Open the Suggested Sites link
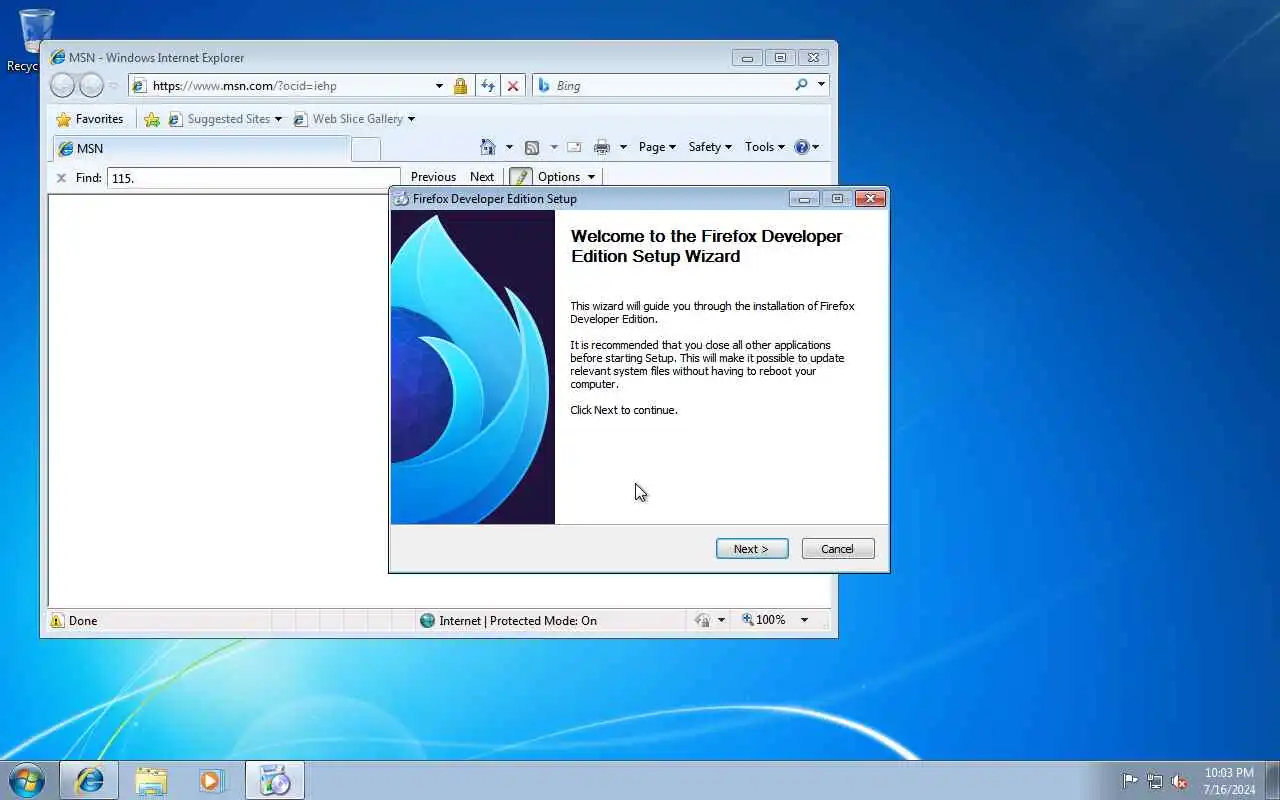 [225, 119]
